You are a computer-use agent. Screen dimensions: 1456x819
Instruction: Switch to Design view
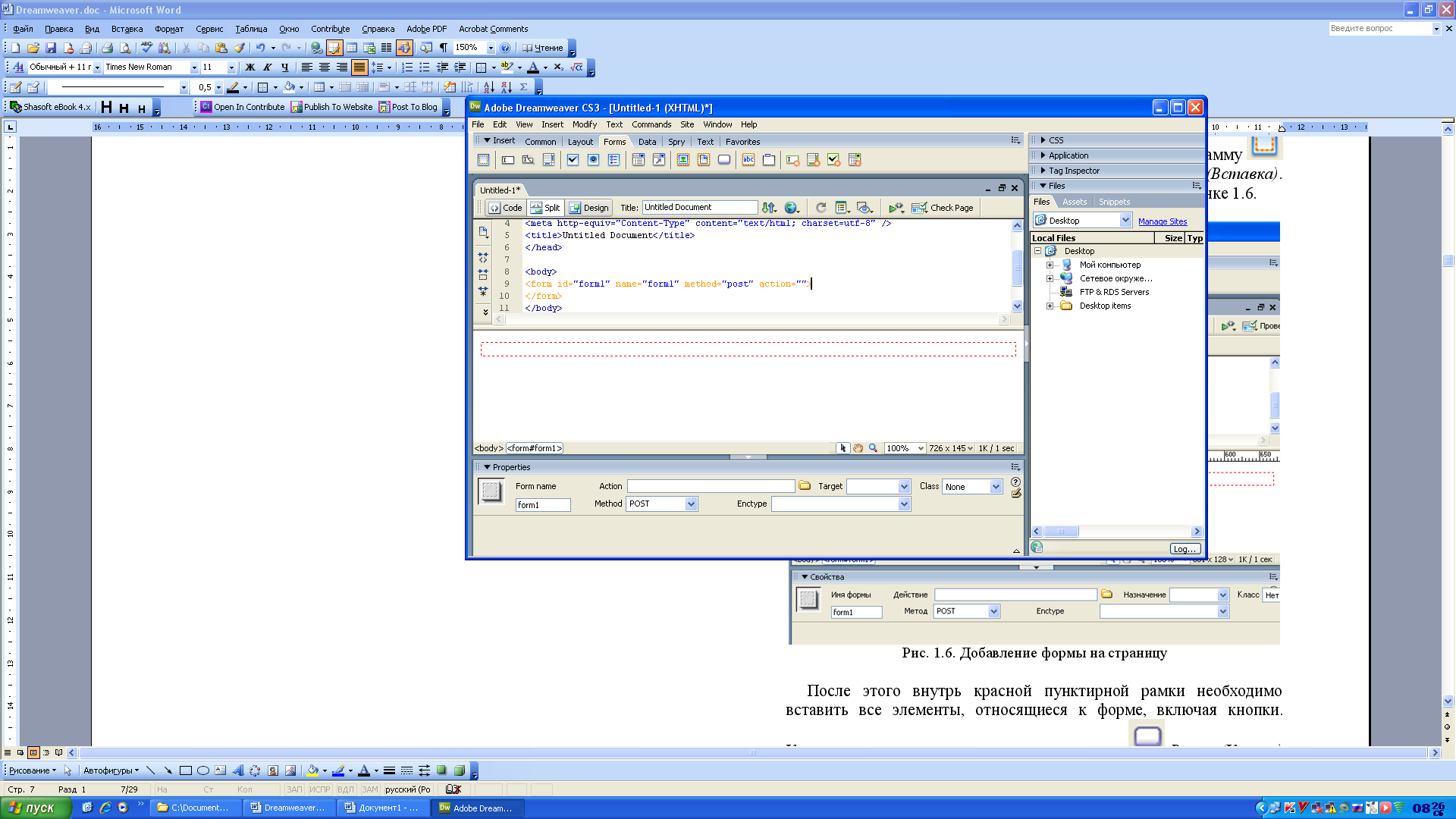click(589, 208)
